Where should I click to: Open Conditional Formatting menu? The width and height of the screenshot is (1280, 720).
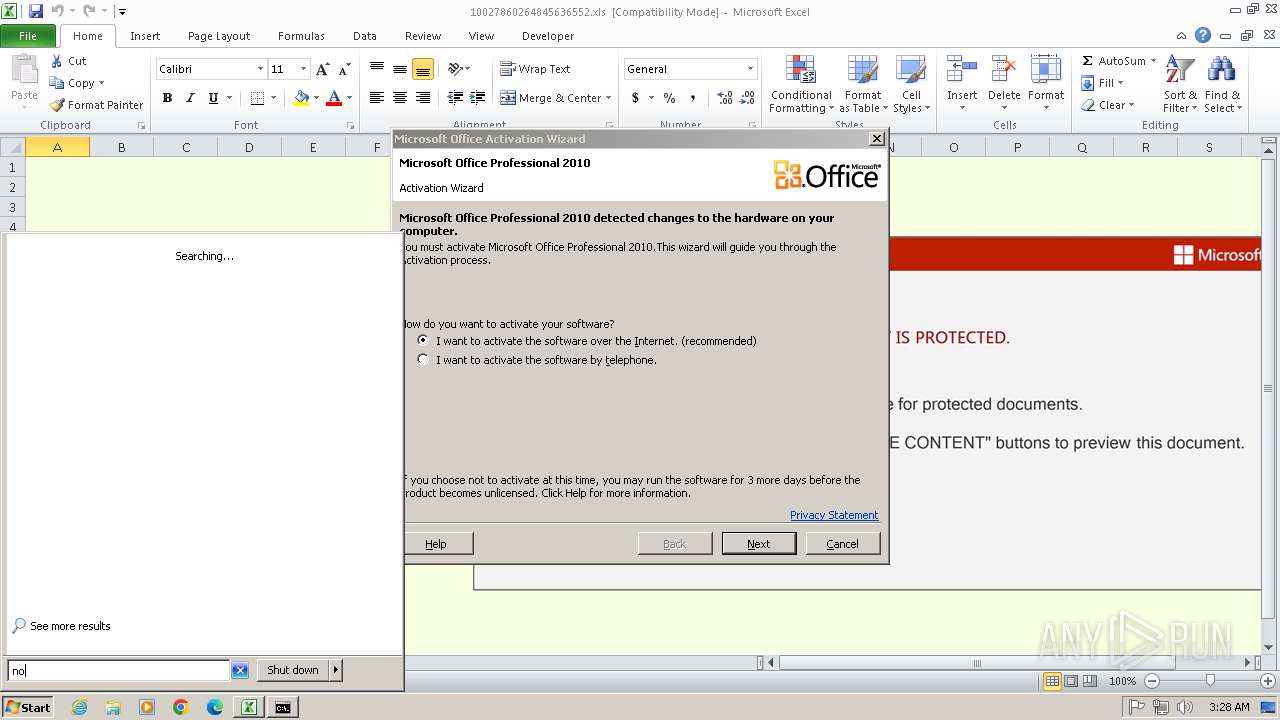[801, 85]
